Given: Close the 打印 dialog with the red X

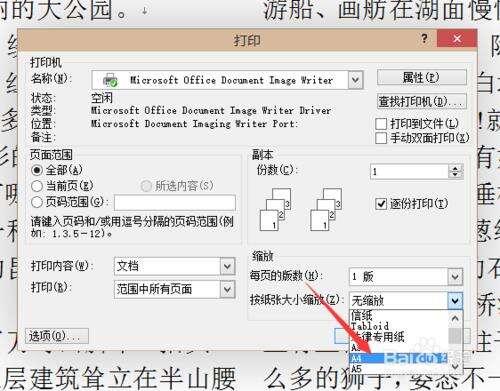Looking at the screenshot, I should click(457, 39).
